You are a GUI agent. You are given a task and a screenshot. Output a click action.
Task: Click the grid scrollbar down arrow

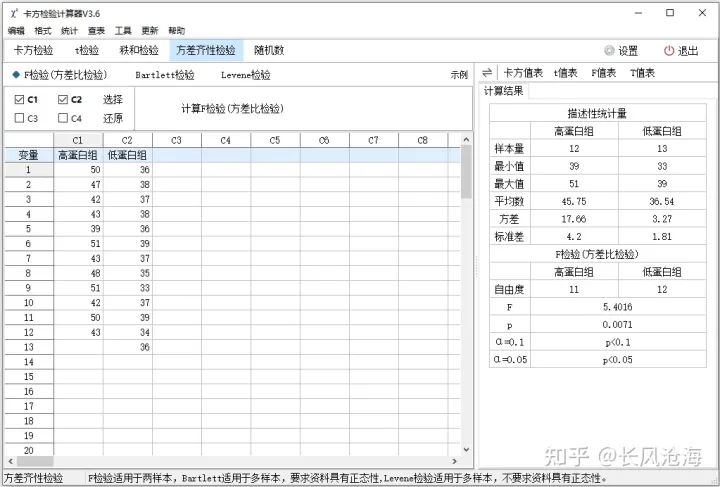click(467, 450)
